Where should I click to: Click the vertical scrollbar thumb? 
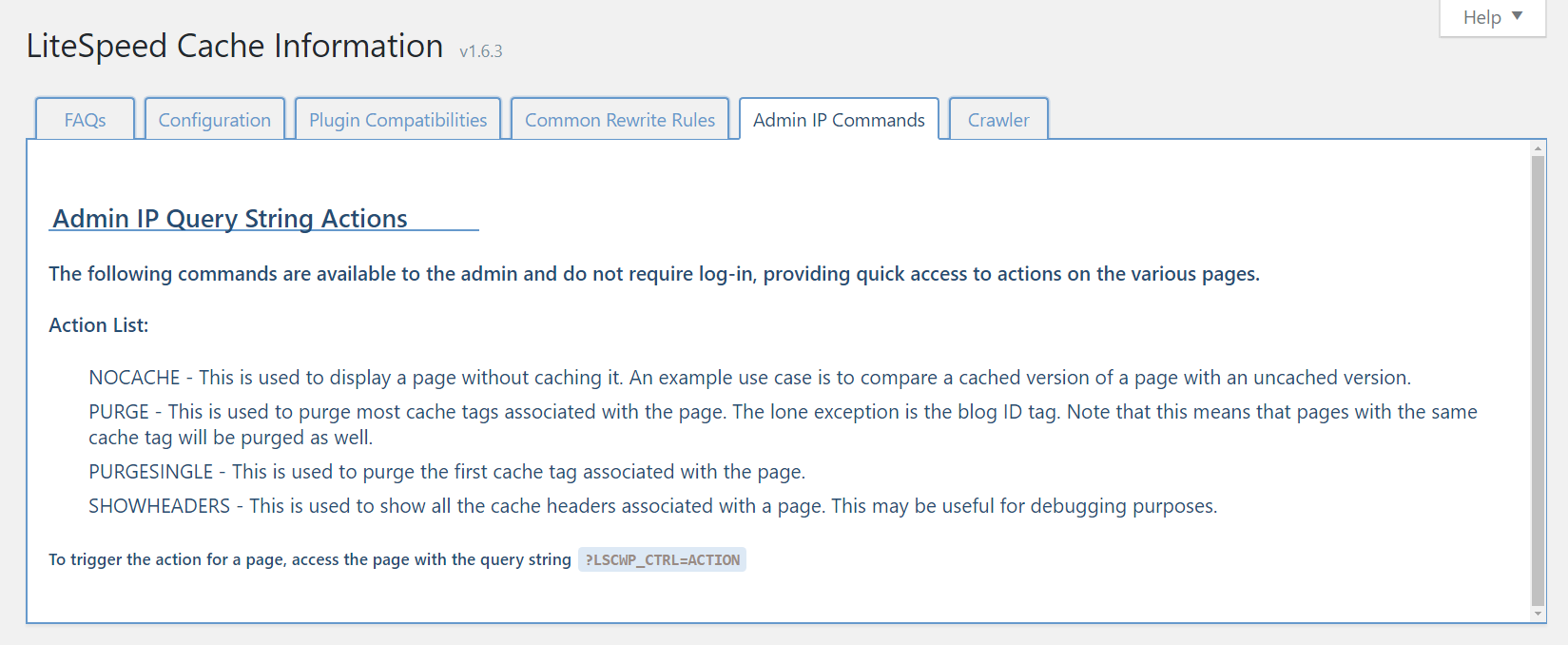point(1538,381)
